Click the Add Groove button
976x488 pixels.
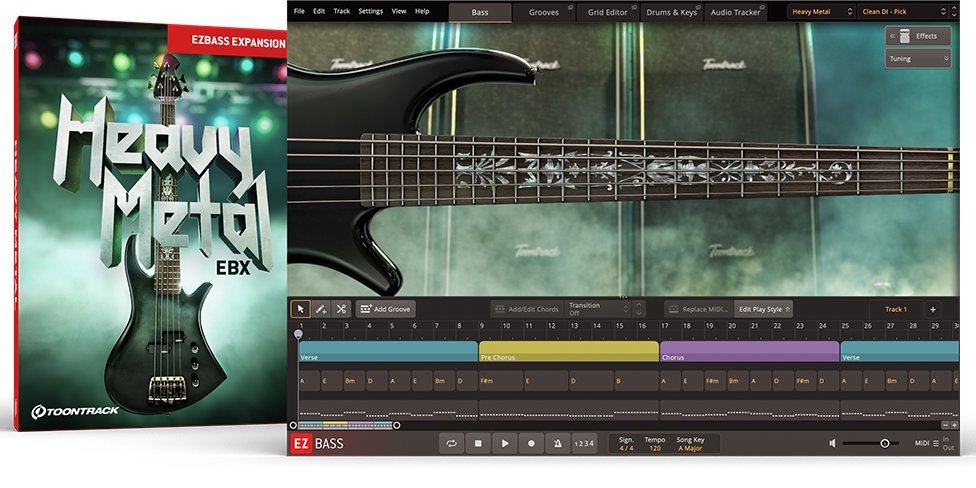click(x=385, y=309)
